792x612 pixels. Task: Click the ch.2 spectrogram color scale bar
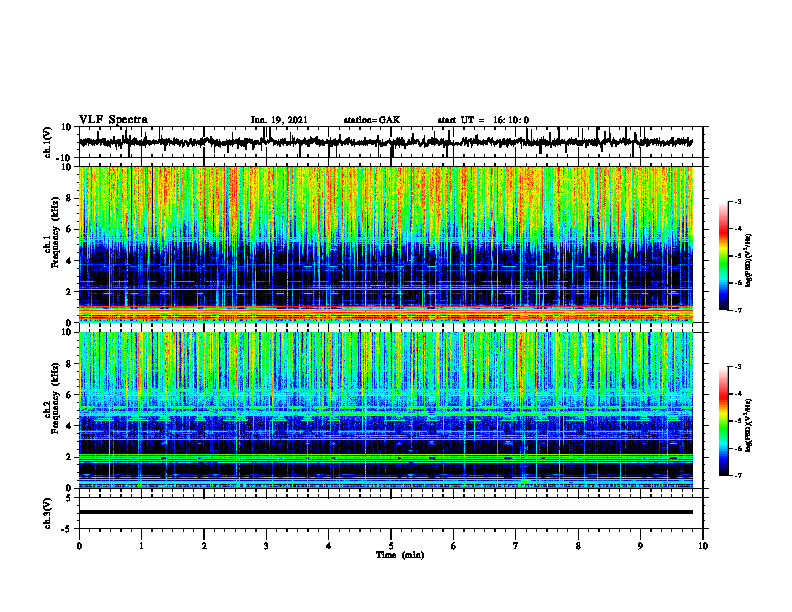point(724,421)
